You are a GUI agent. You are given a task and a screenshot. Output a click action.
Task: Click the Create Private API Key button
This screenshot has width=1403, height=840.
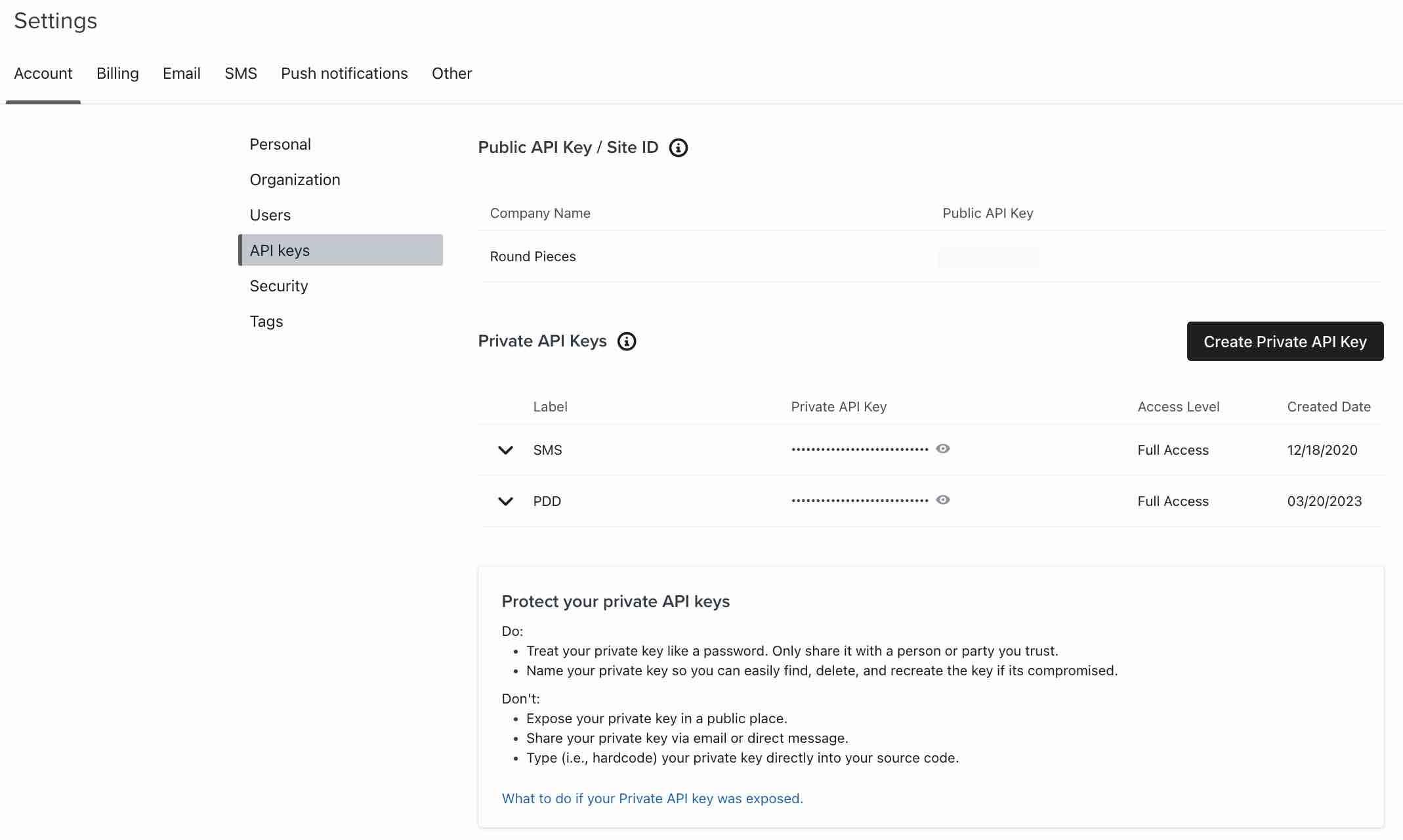(x=1285, y=341)
